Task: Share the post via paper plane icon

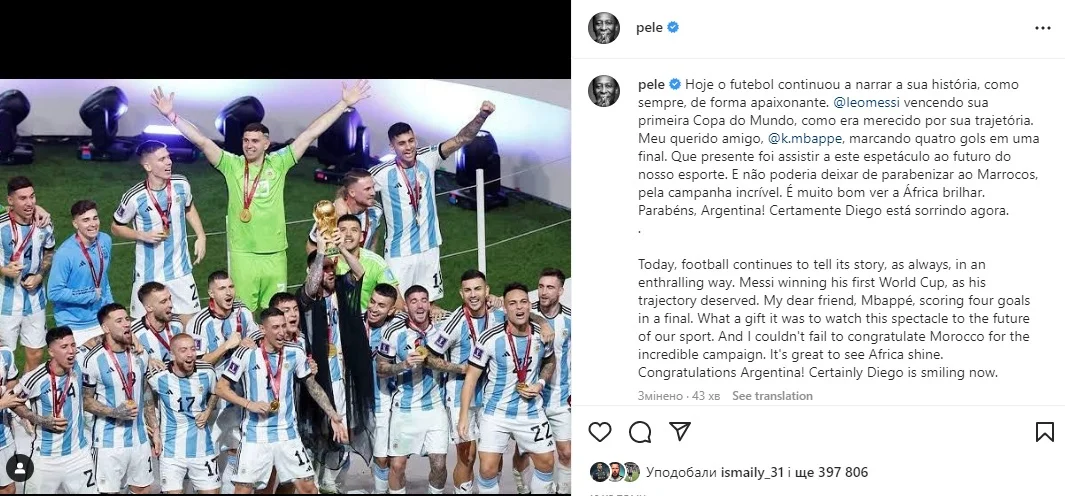Action: point(680,431)
